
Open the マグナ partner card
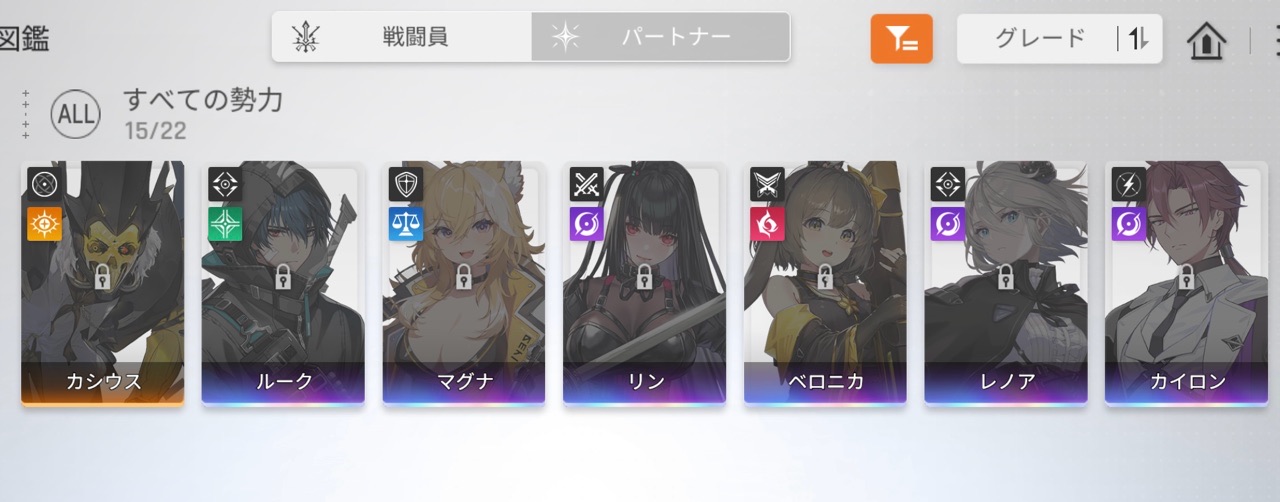point(463,284)
